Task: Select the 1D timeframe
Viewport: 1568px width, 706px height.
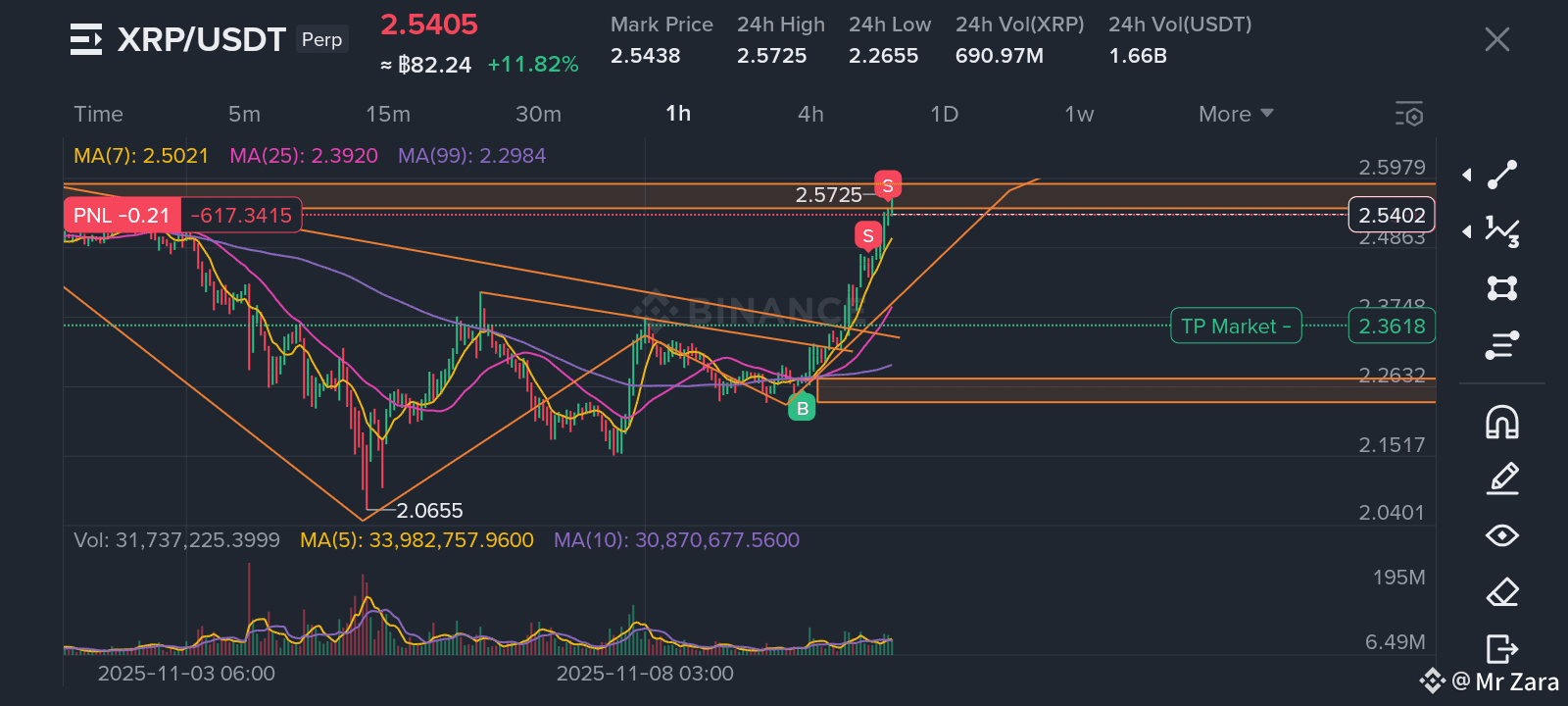Action: coord(944,114)
